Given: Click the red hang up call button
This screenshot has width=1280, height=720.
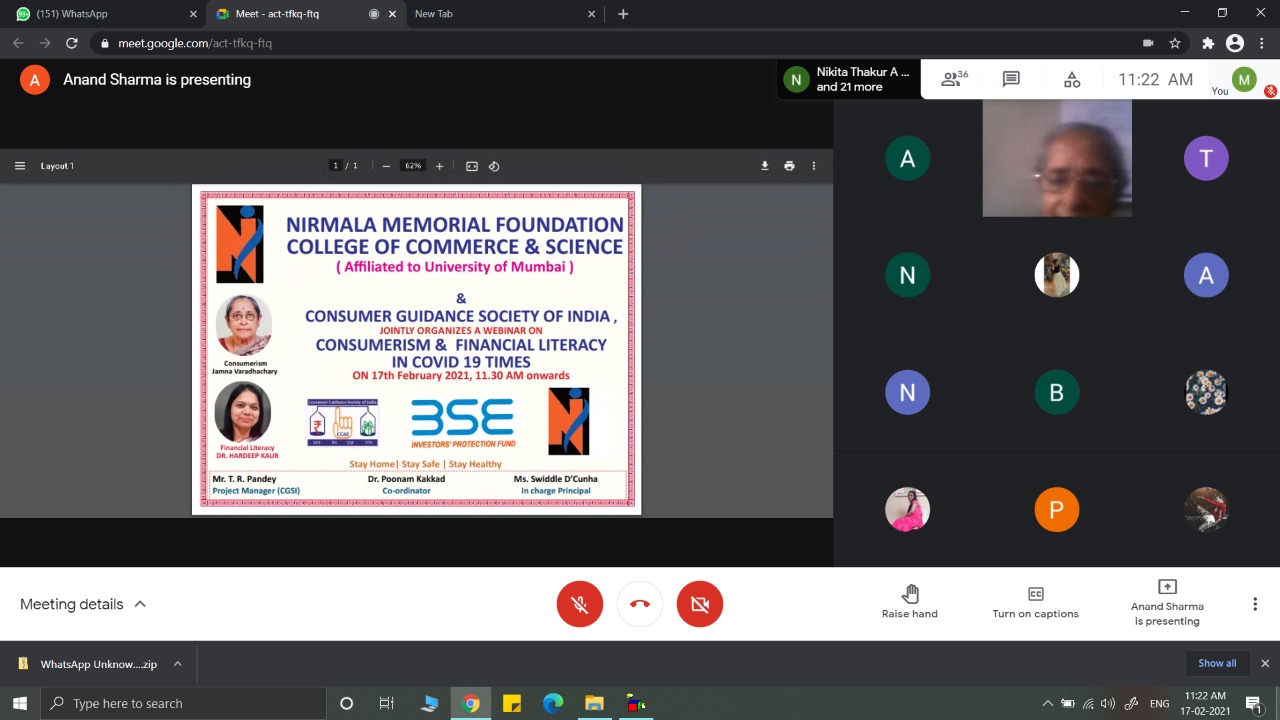Looking at the screenshot, I should click(640, 604).
